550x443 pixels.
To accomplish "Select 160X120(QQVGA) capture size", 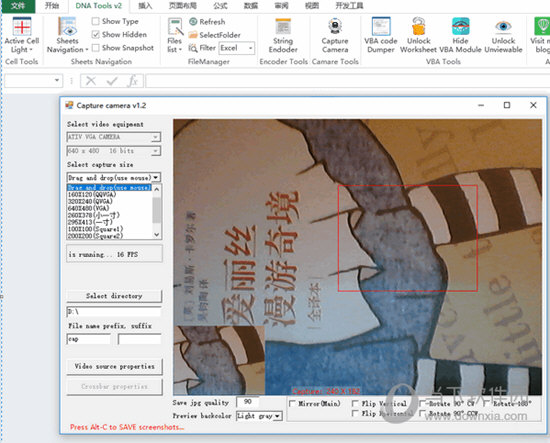I will point(109,194).
